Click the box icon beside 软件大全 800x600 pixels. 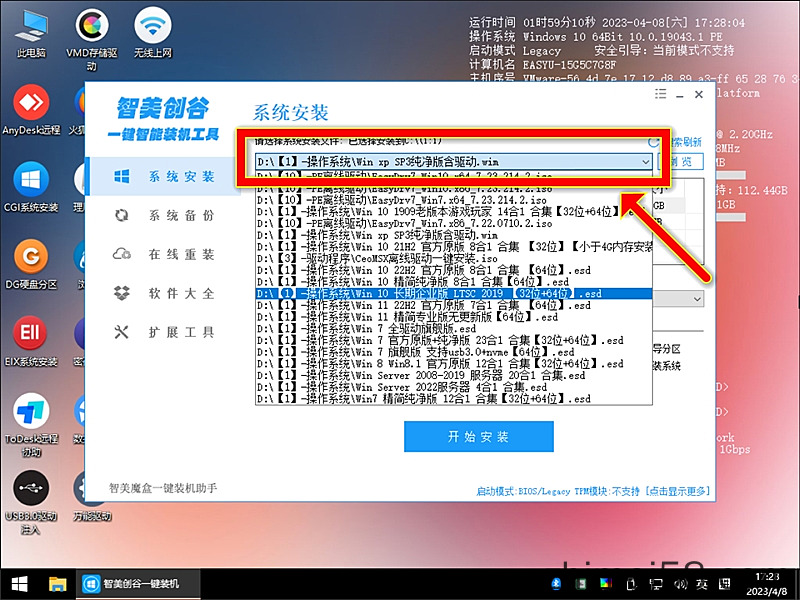(121, 293)
